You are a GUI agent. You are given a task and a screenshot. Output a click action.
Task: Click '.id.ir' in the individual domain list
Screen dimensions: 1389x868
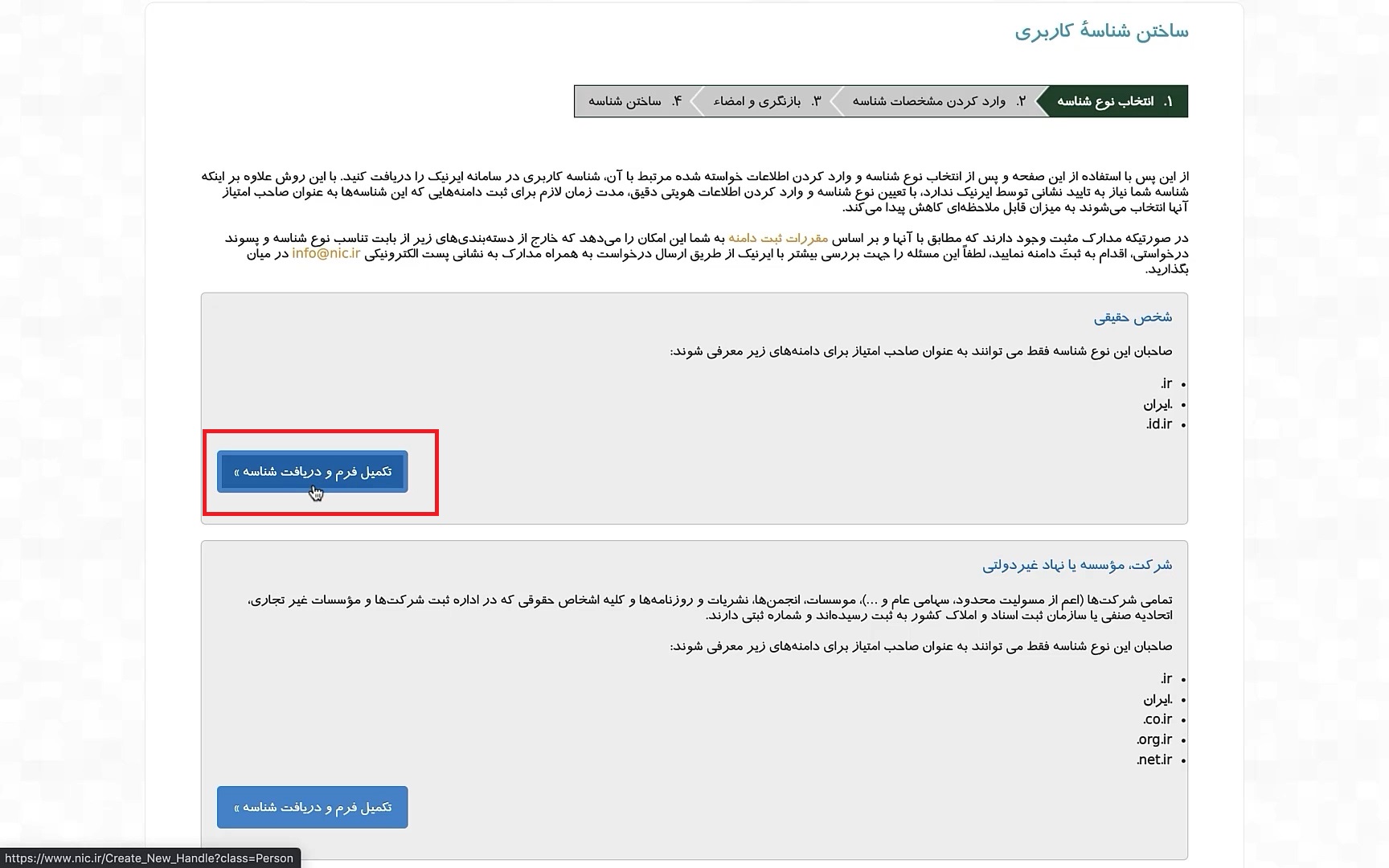tap(1158, 424)
